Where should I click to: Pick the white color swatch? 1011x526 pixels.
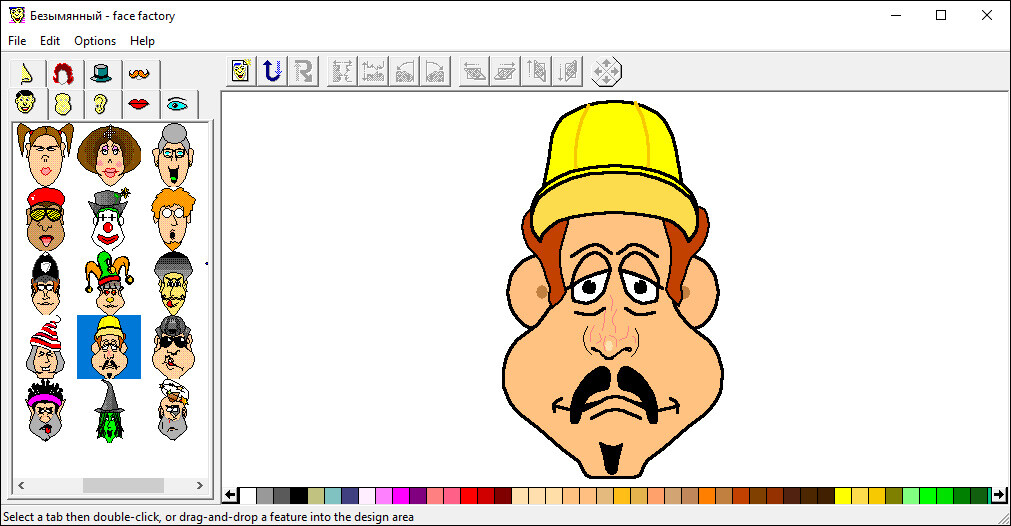tap(248, 496)
